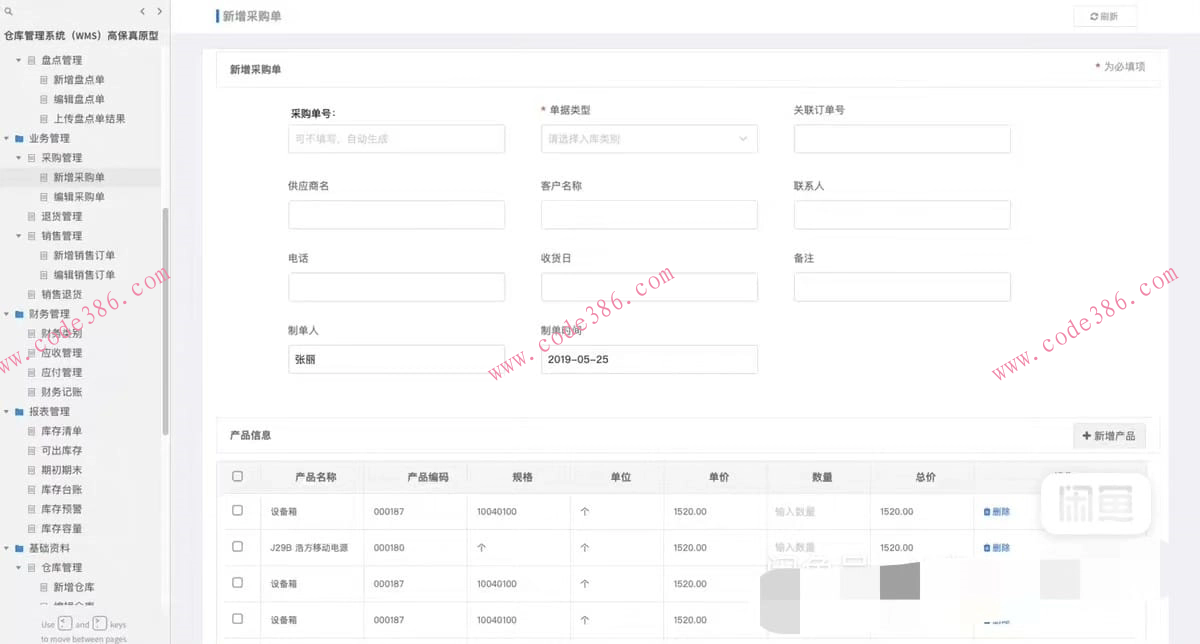
Task: Collapse the 业务管理 folder arrow
Action: 7,138
